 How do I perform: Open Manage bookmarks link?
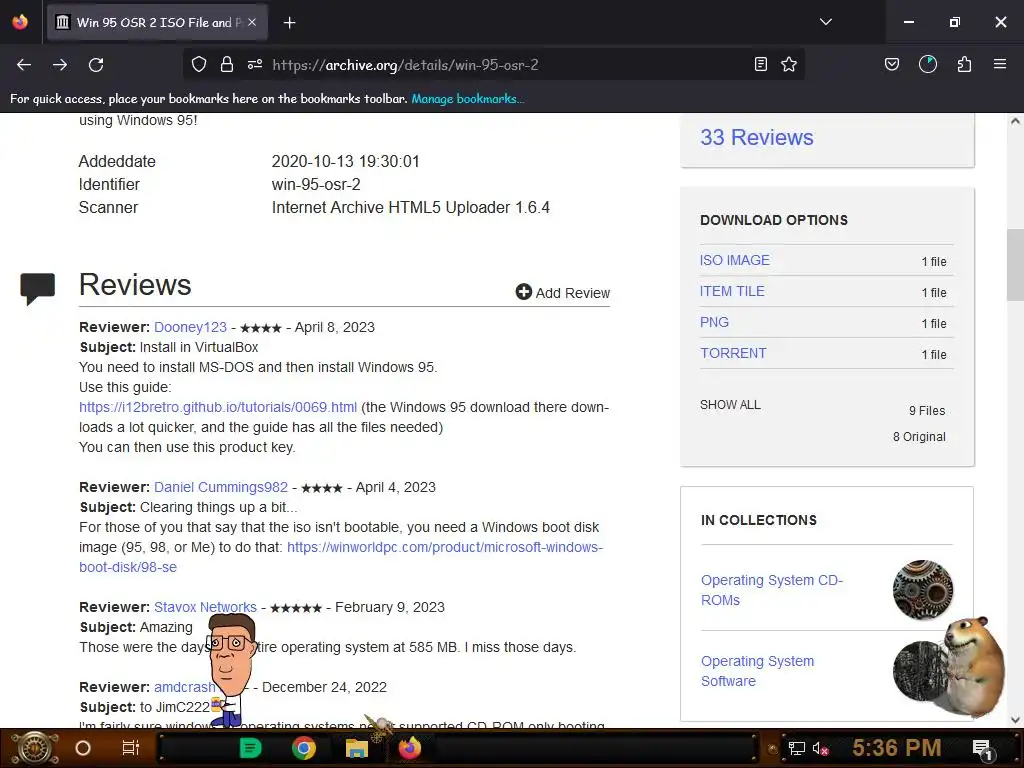pyautogui.click(x=468, y=99)
